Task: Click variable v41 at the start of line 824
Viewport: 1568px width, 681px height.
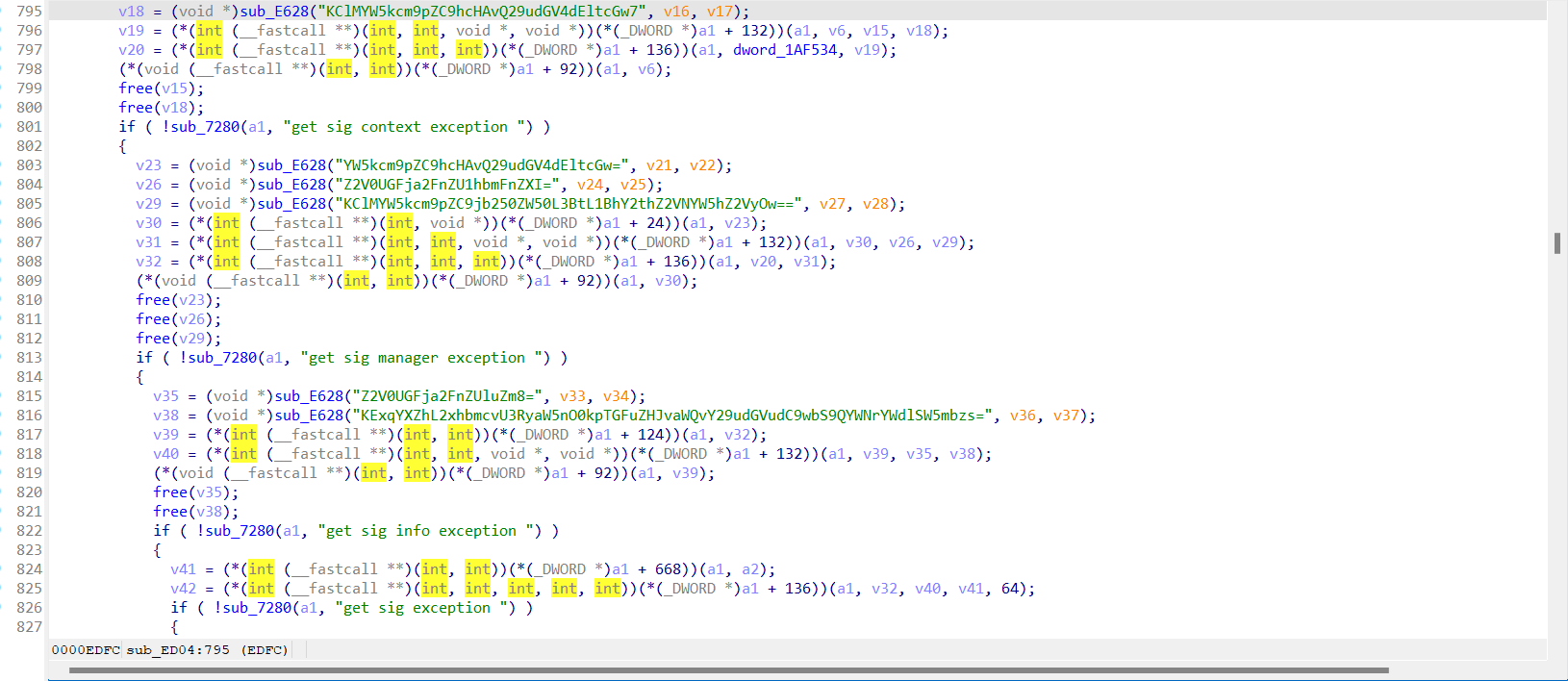Action: pos(183,569)
